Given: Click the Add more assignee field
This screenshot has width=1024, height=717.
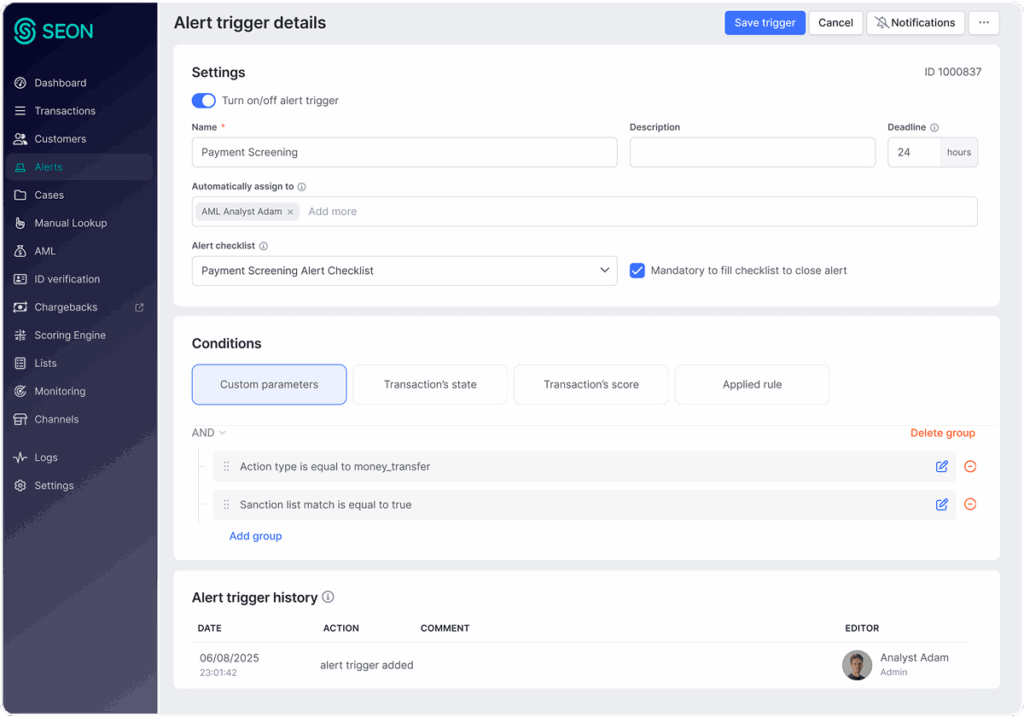Looking at the screenshot, I should click(332, 212).
